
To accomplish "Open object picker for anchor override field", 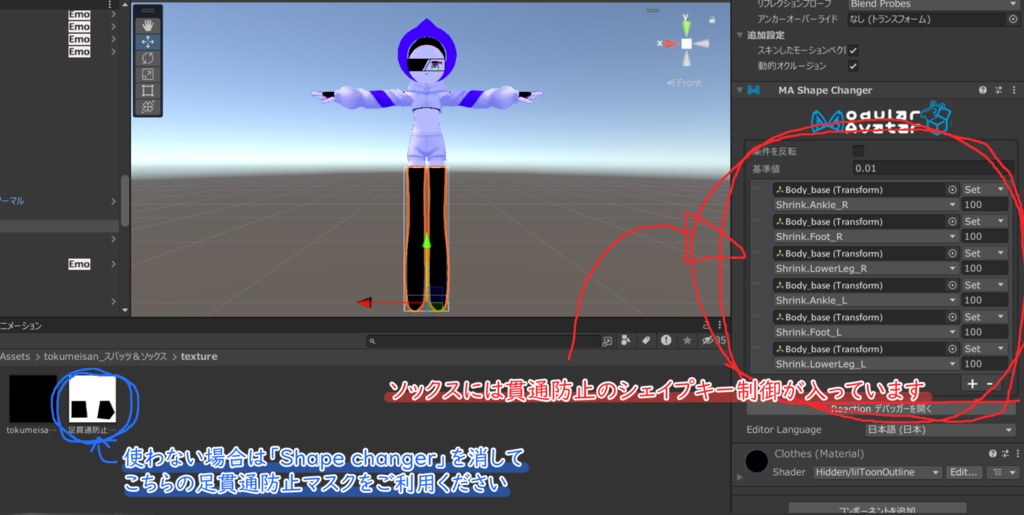I will [x=1012, y=20].
